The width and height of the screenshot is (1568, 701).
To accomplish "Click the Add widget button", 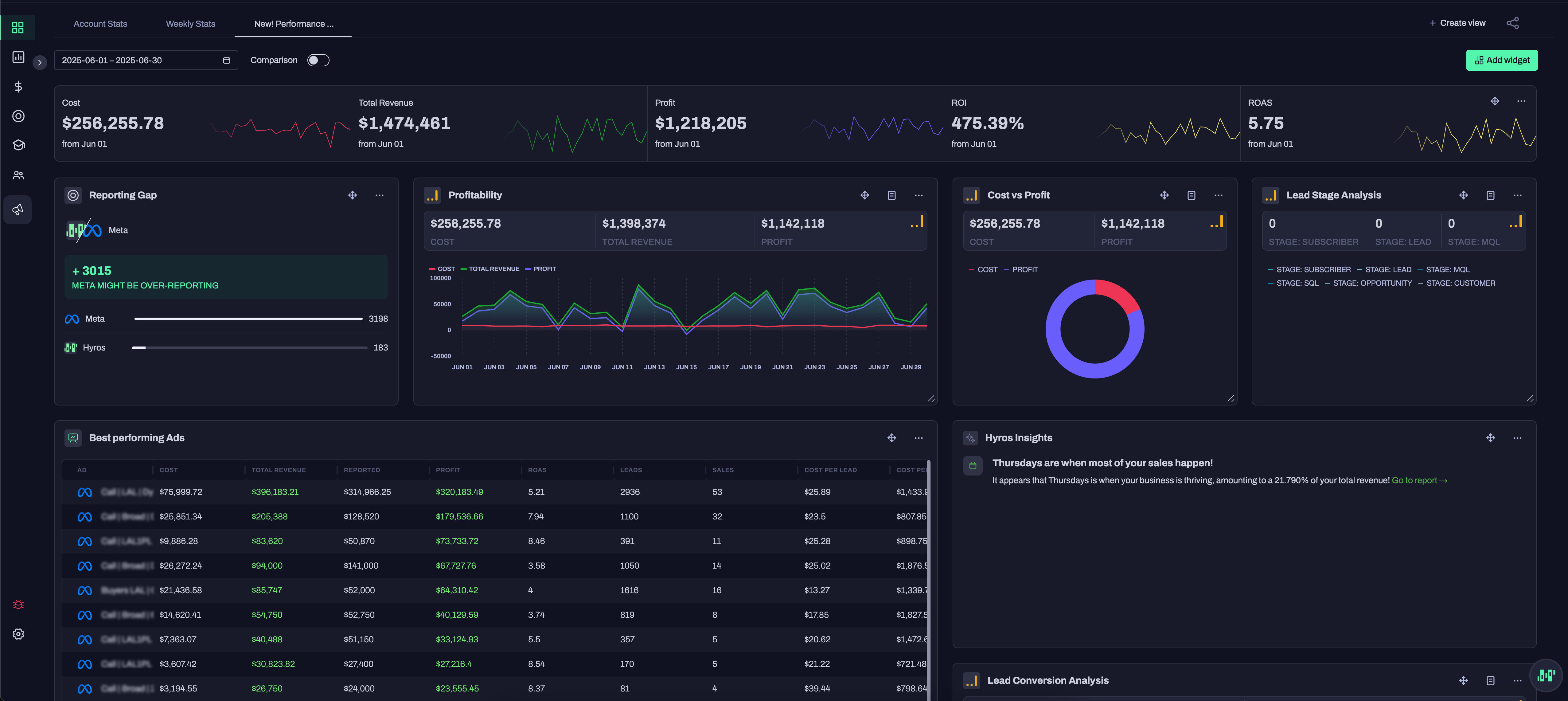I will 1502,60.
